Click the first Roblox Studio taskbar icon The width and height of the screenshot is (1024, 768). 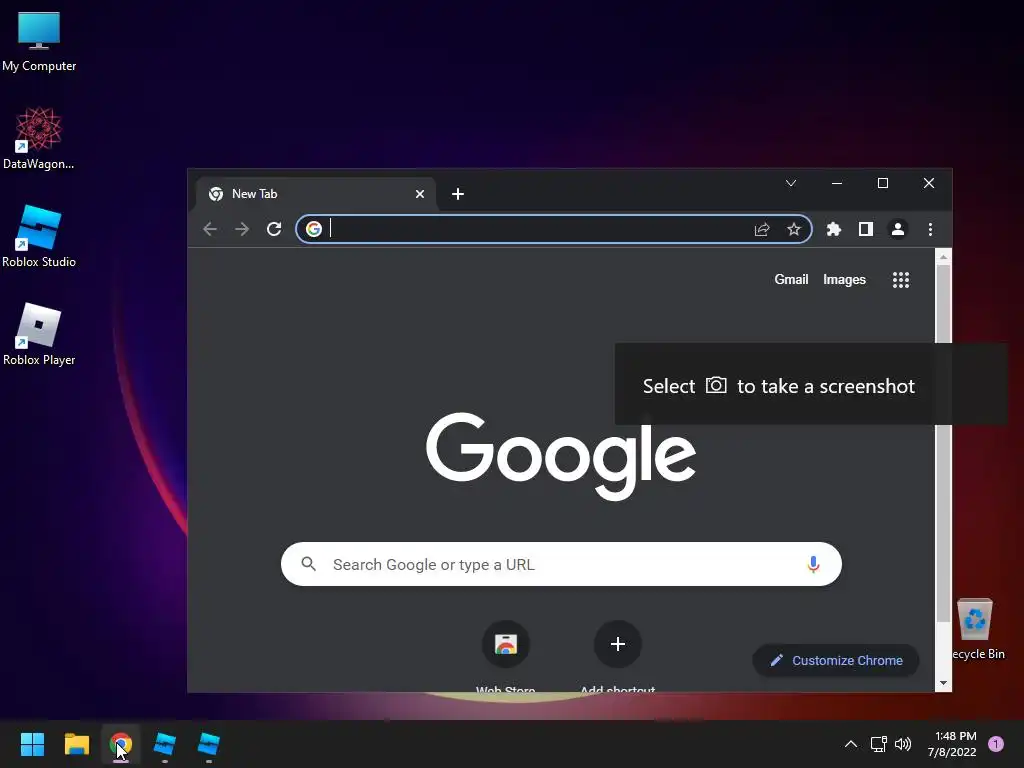(x=165, y=744)
